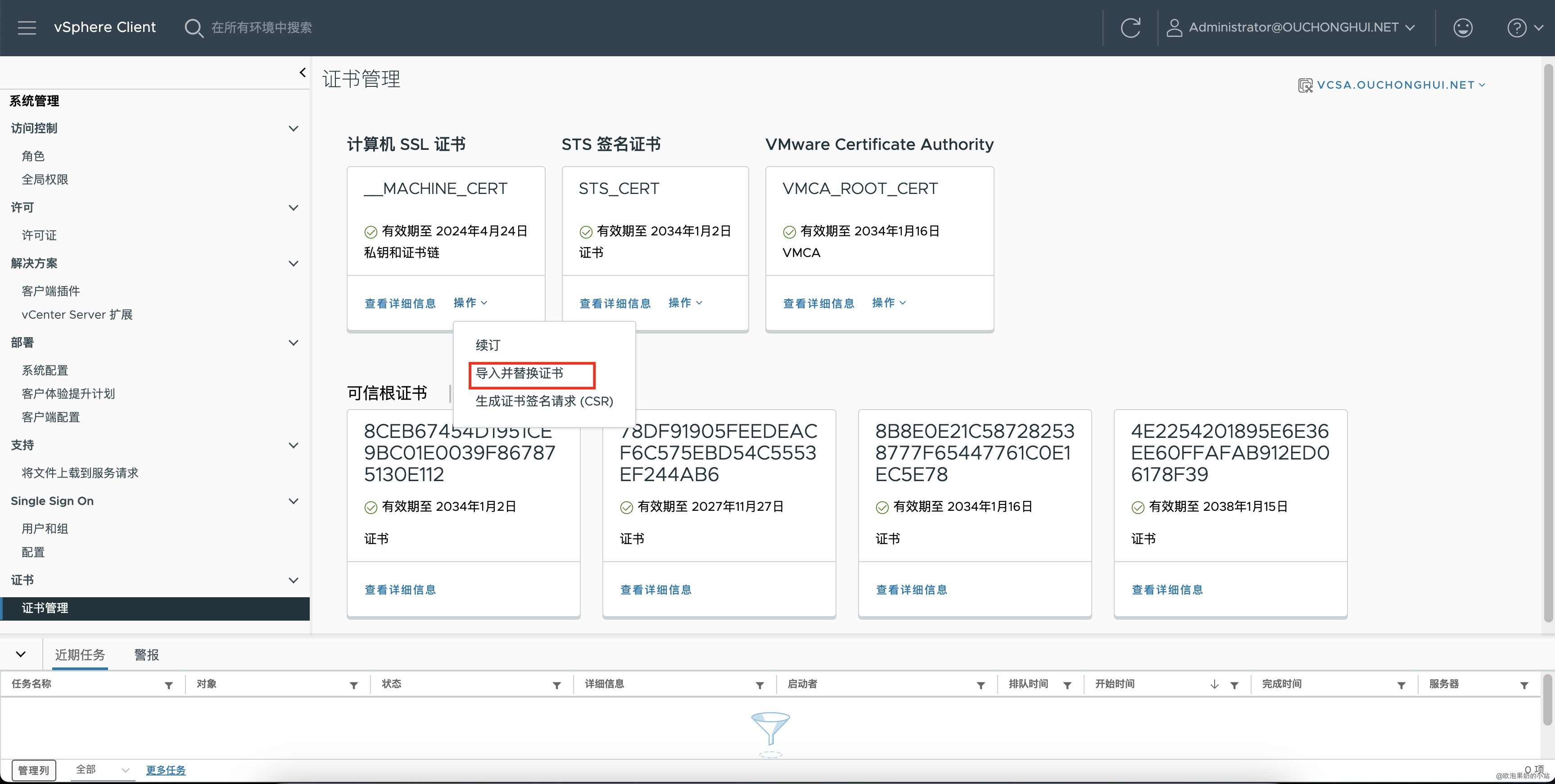Filter the 状态 column

click(x=556, y=685)
